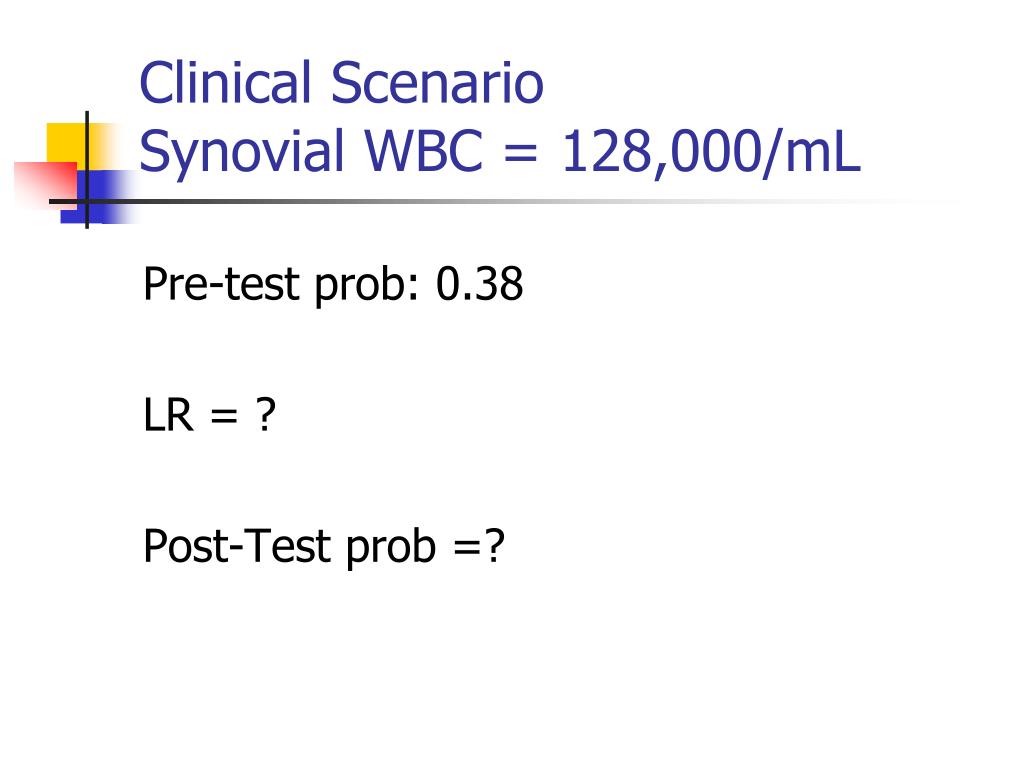Click the blue square decoration
This screenshot has height=768, width=1024.
(98, 197)
